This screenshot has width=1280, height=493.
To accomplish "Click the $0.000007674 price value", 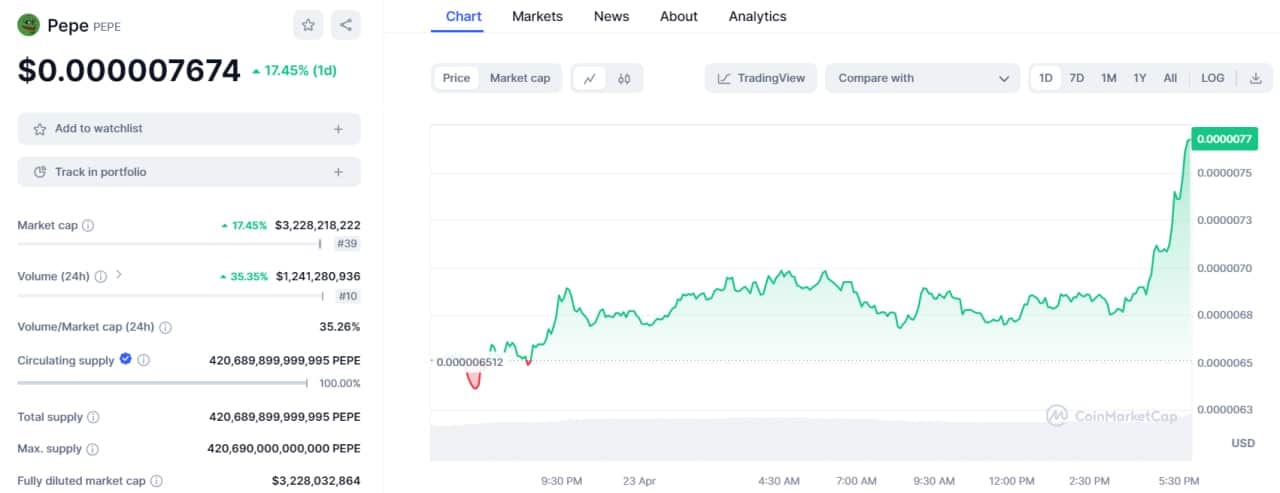I will tap(129, 71).
